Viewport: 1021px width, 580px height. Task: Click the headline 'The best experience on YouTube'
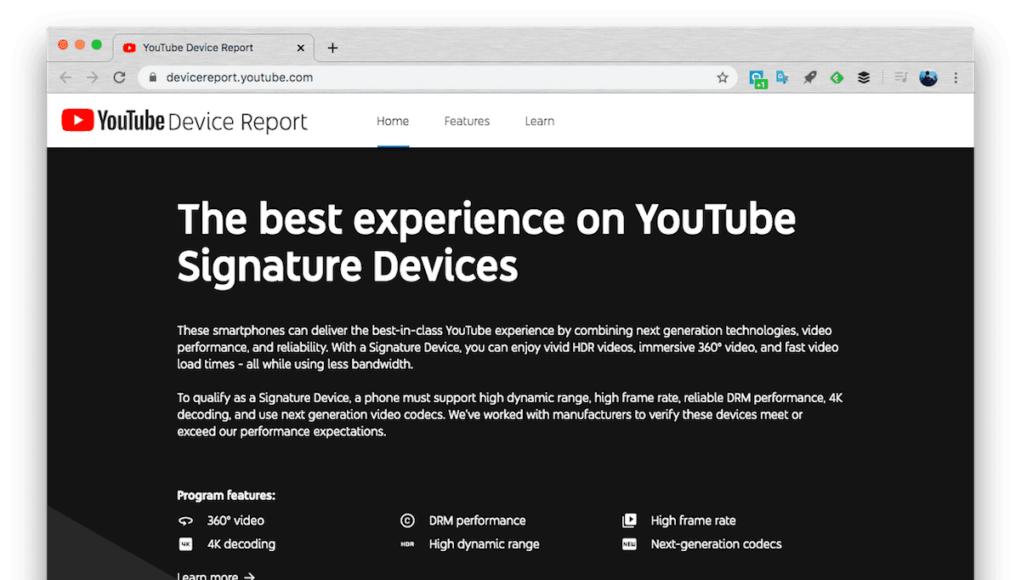coord(486,219)
